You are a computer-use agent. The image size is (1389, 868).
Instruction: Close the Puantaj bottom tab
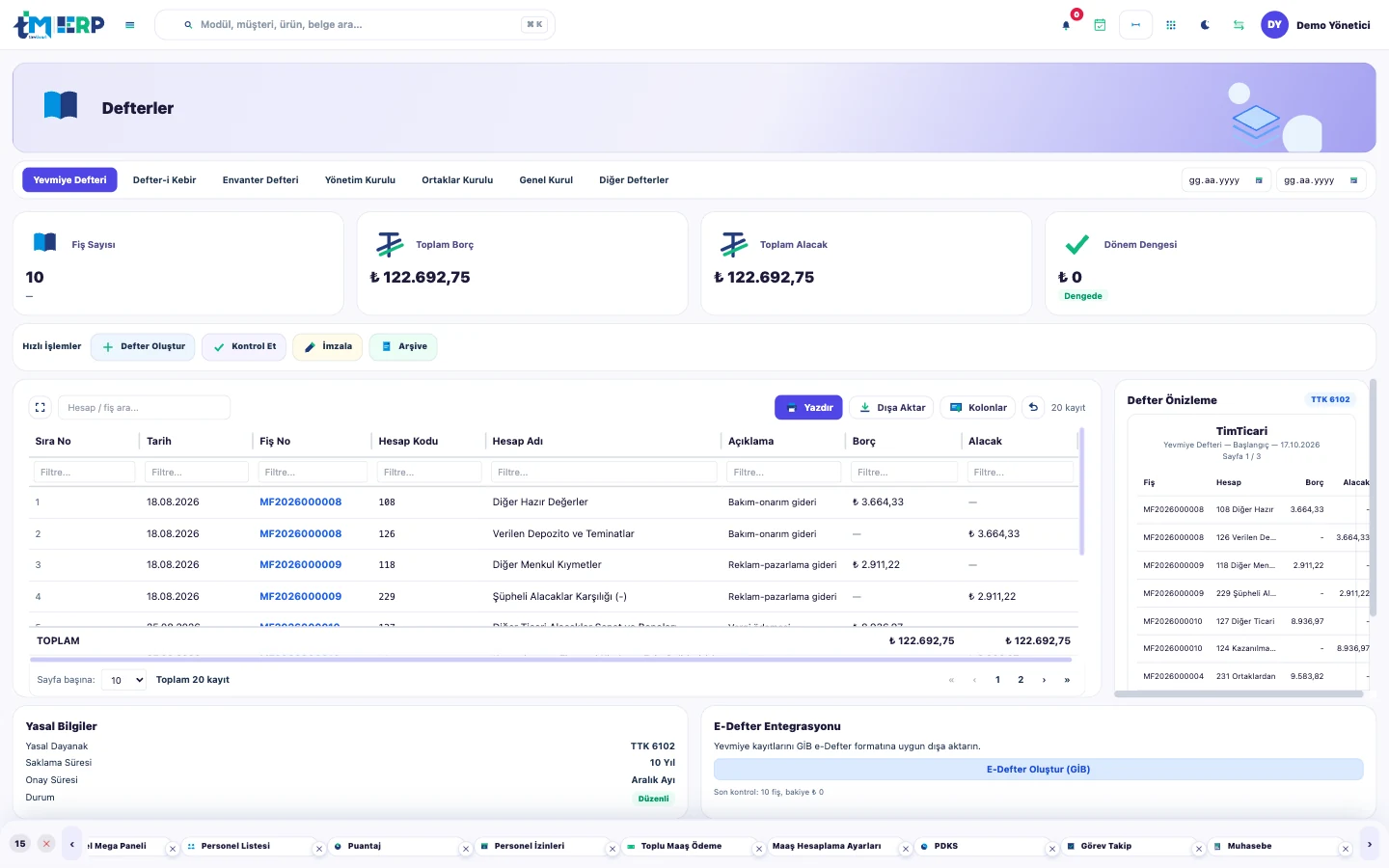click(466, 849)
